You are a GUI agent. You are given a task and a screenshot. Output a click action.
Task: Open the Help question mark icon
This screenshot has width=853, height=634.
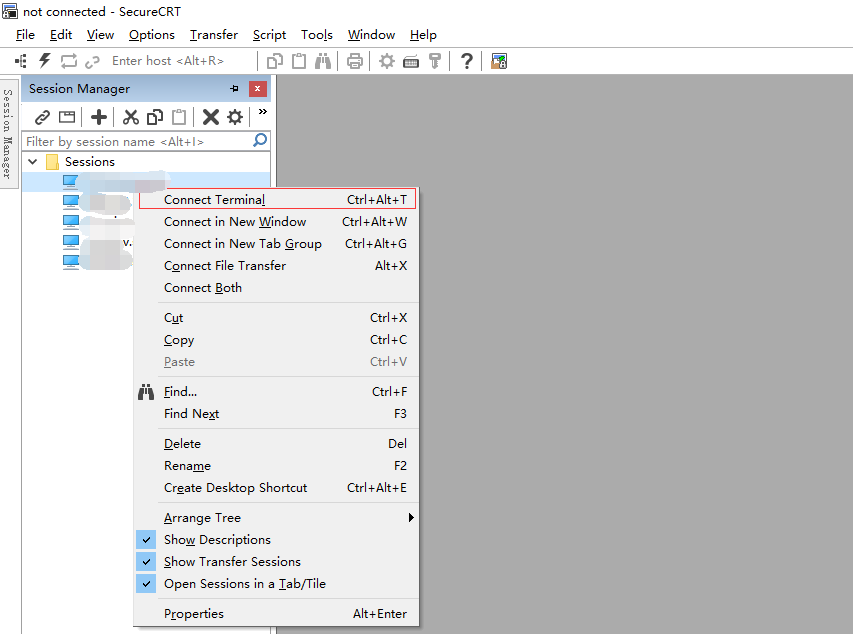(x=466, y=61)
